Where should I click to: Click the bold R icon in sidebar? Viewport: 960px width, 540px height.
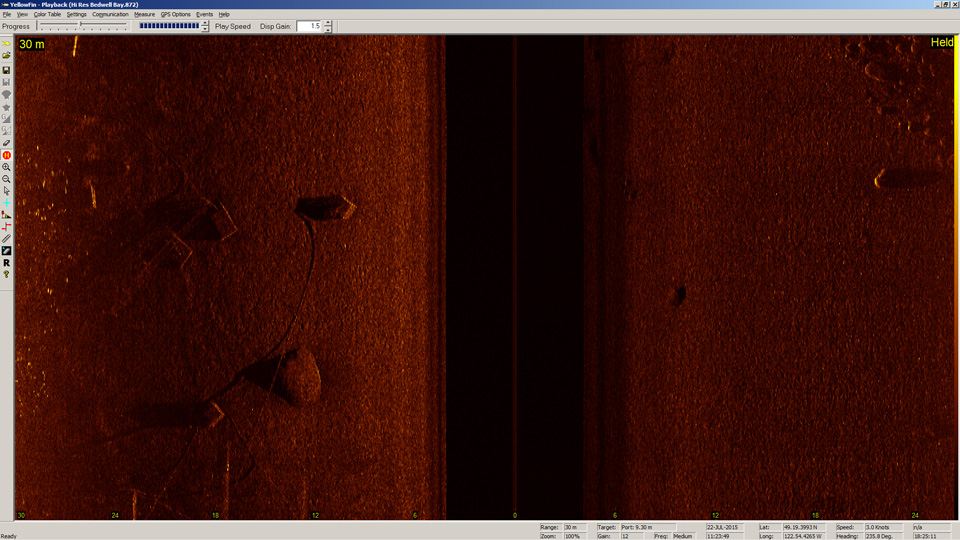click(x=6, y=263)
